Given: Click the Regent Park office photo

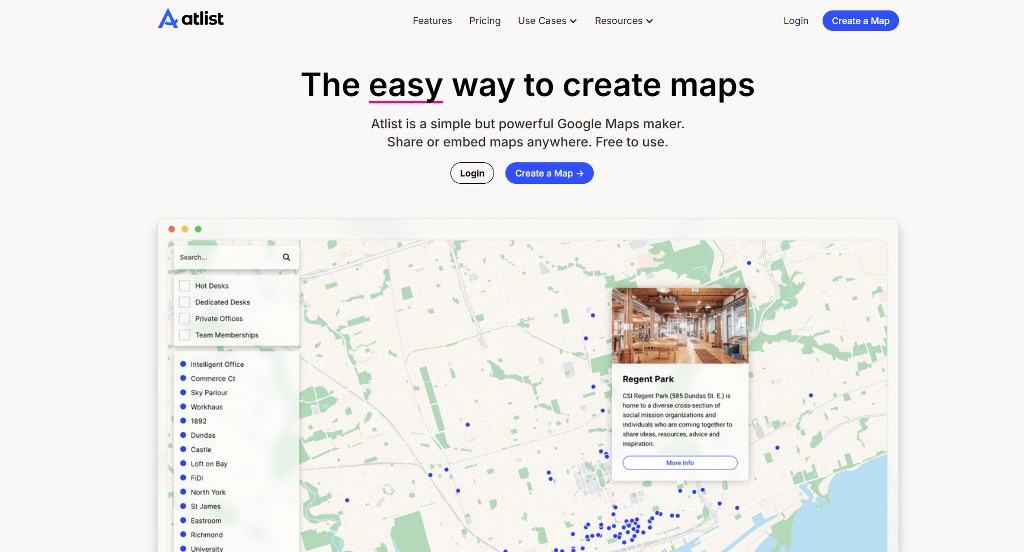Looking at the screenshot, I should (680, 325).
